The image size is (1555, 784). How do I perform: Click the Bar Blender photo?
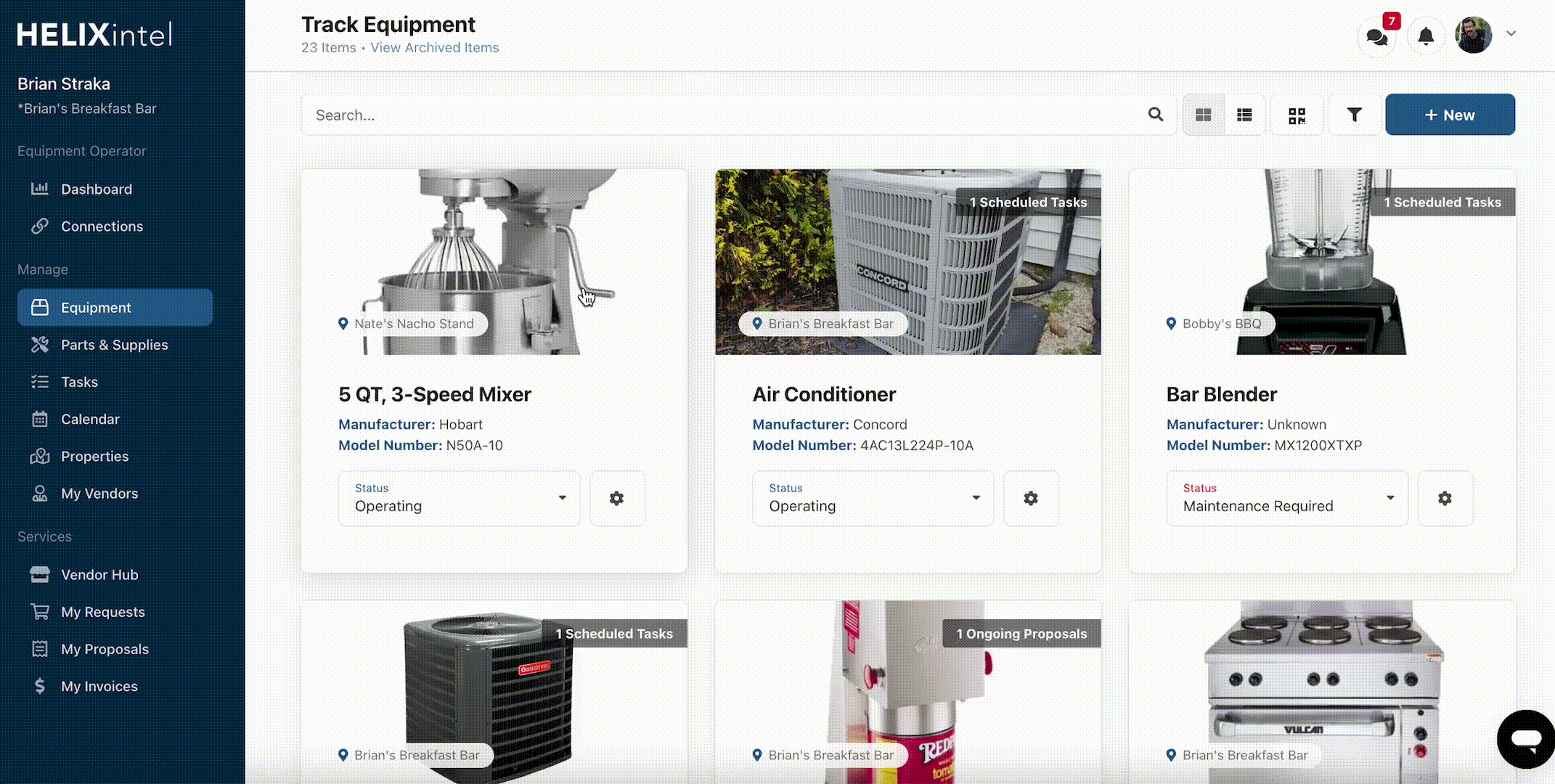coord(1321,262)
